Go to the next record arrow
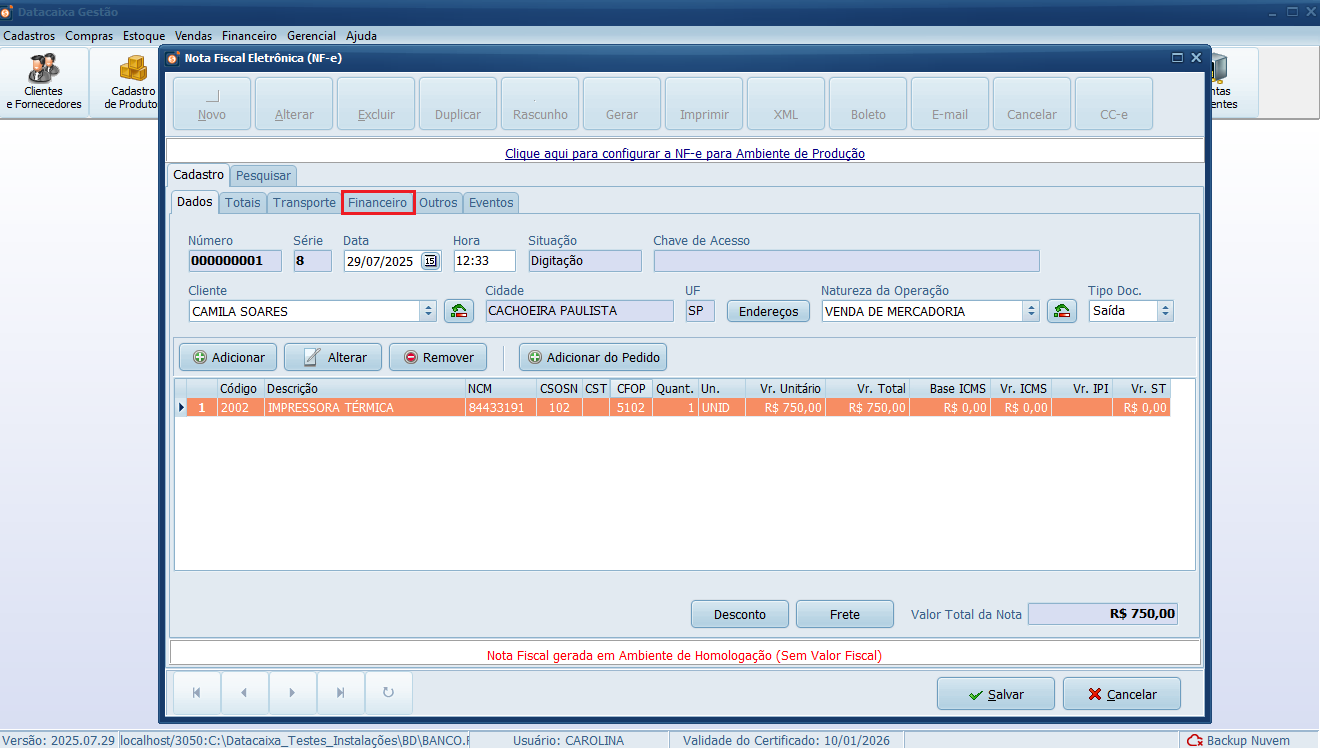Viewport: 1320px width, 749px height. pyautogui.click(x=292, y=692)
